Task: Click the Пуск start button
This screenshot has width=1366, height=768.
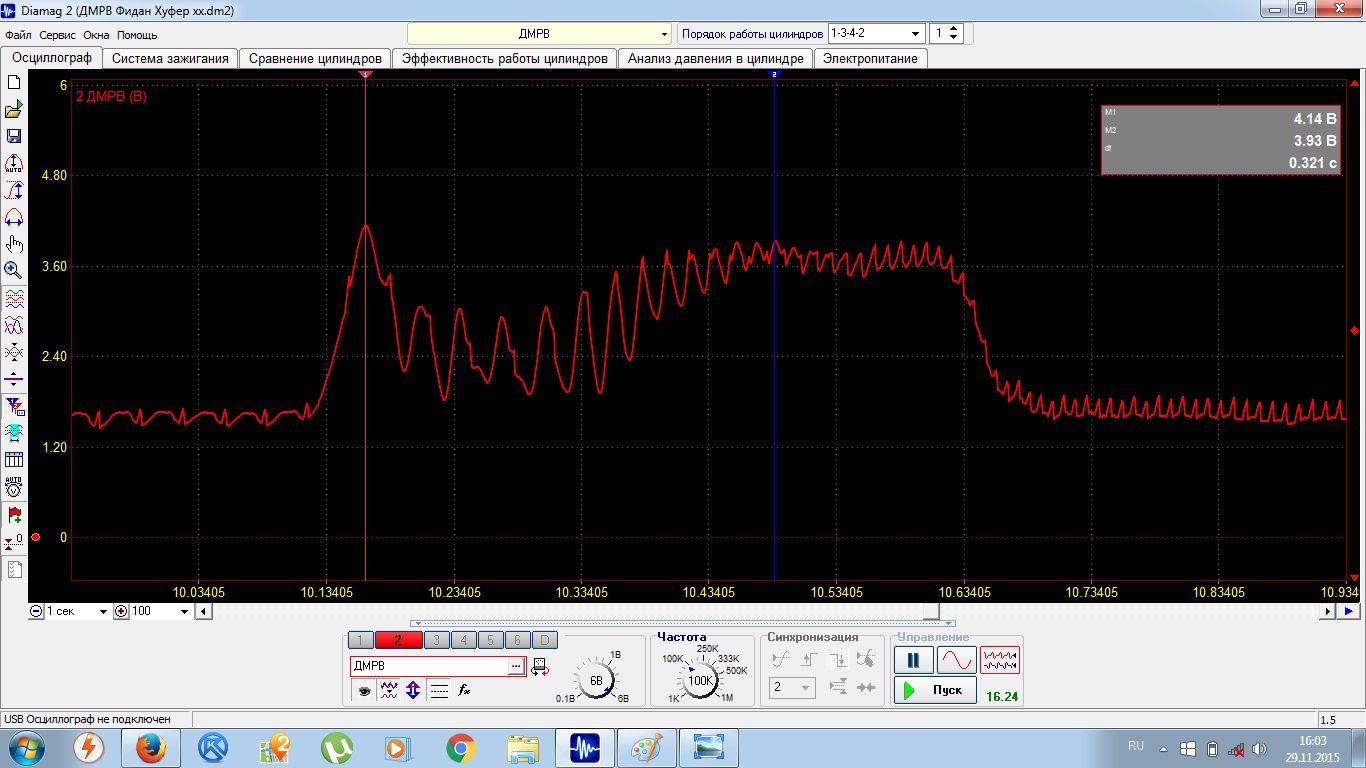Action: 935,690
